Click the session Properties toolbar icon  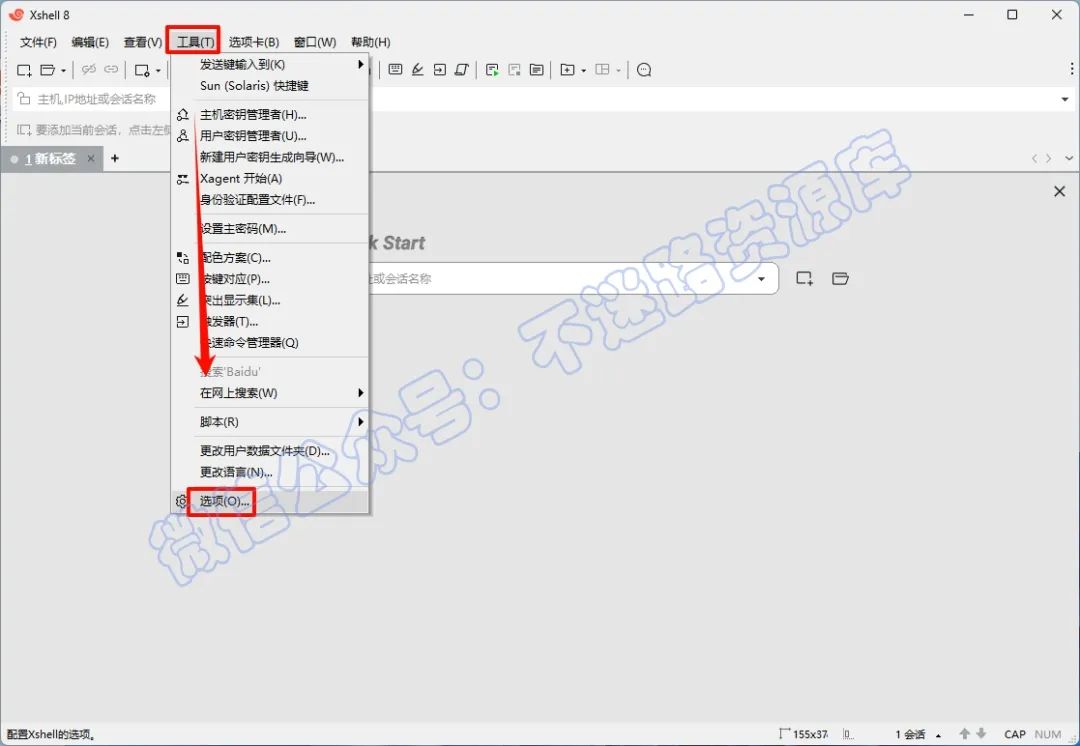142,70
